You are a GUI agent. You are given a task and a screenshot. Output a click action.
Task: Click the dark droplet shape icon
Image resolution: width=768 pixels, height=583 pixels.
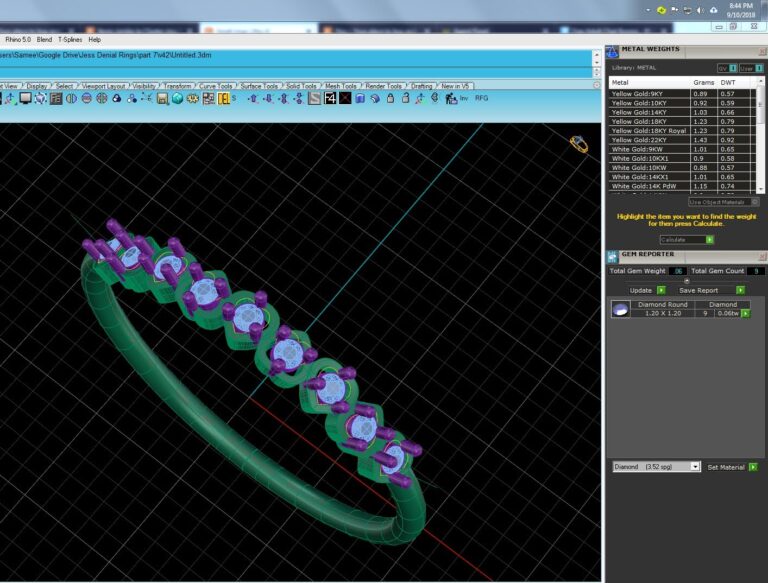coord(117,98)
